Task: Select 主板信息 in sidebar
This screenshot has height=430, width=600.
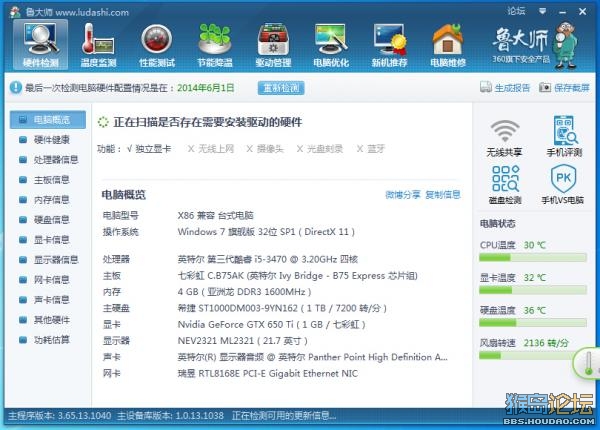Action: pyautogui.click(x=48, y=179)
